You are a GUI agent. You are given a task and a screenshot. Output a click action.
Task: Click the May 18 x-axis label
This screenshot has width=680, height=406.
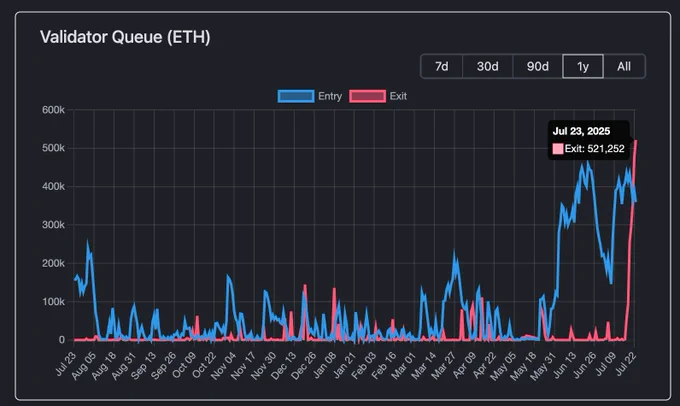click(524, 366)
